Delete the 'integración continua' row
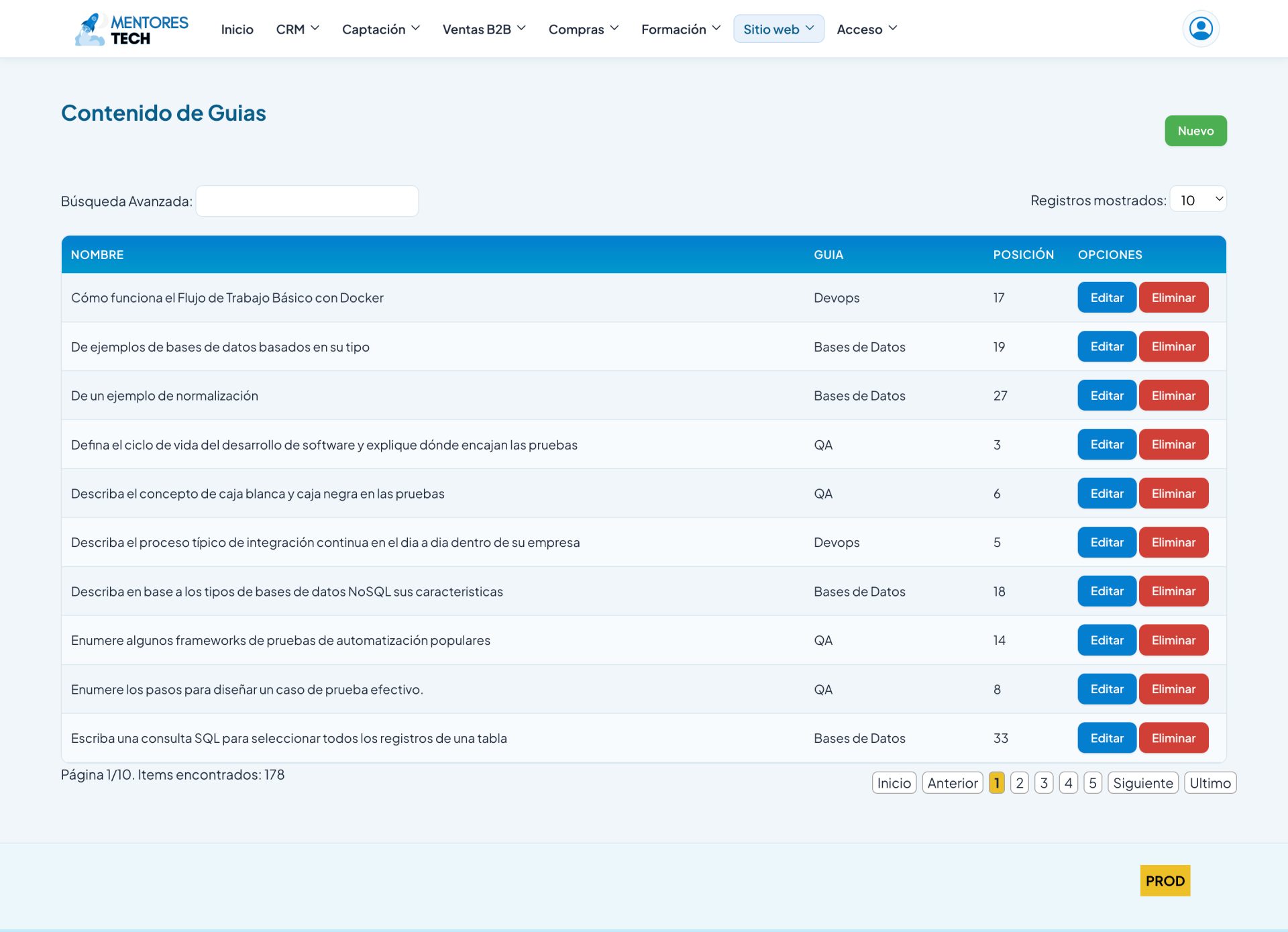Image resolution: width=1288 pixels, height=932 pixels. point(1173,543)
